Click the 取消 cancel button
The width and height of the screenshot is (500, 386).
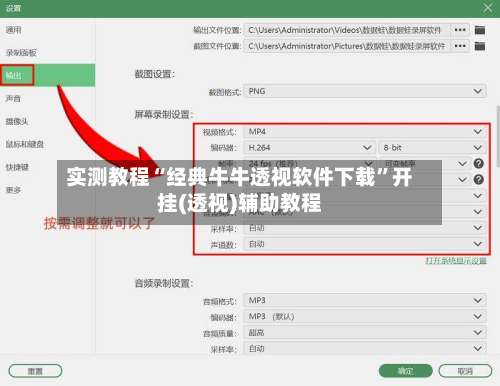[x=465, y=371]
